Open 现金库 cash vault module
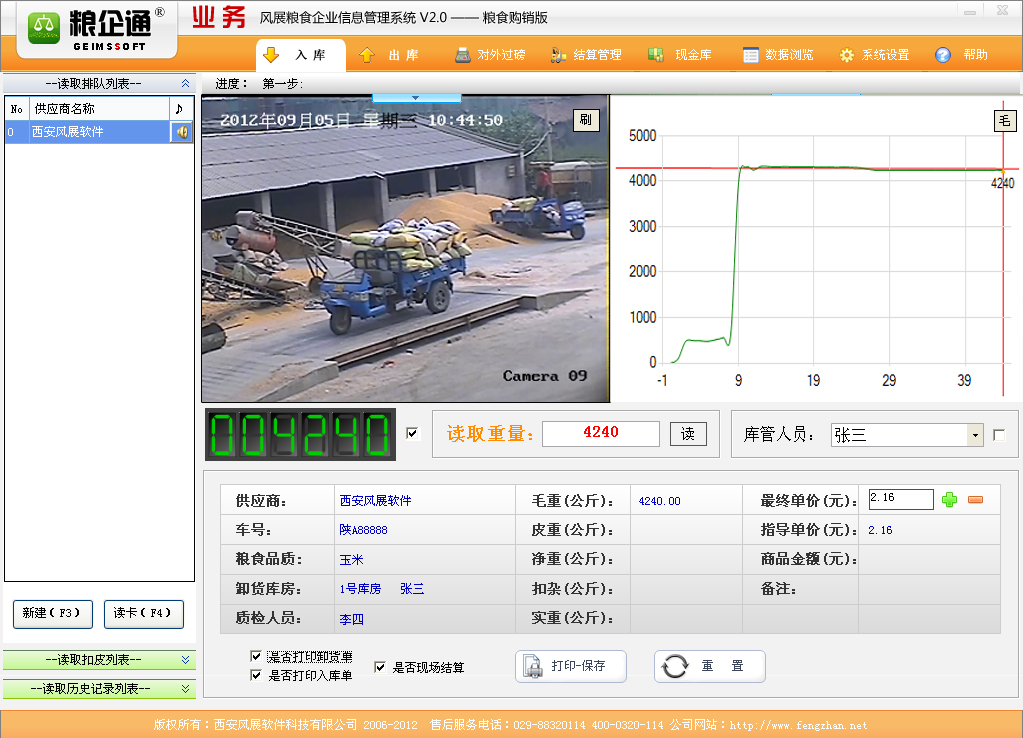Screen dimensions: 1023x738 tap(656, 55)
